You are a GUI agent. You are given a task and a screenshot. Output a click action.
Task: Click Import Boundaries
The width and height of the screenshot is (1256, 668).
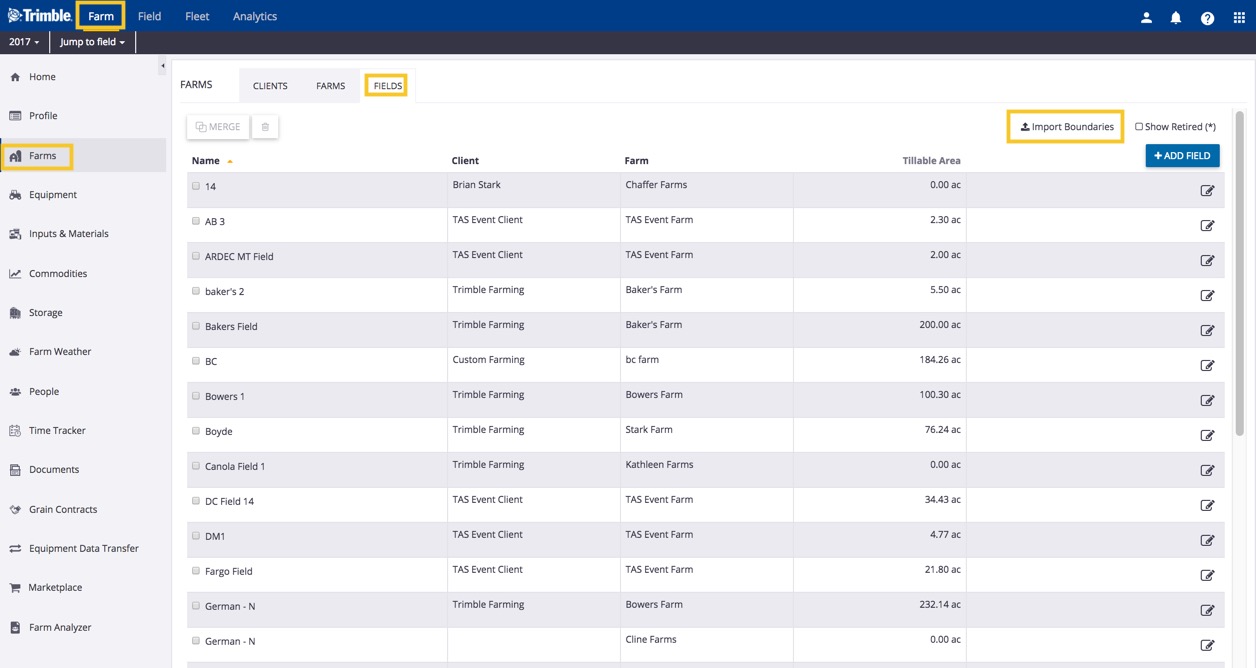click(x=1066, y=127)
